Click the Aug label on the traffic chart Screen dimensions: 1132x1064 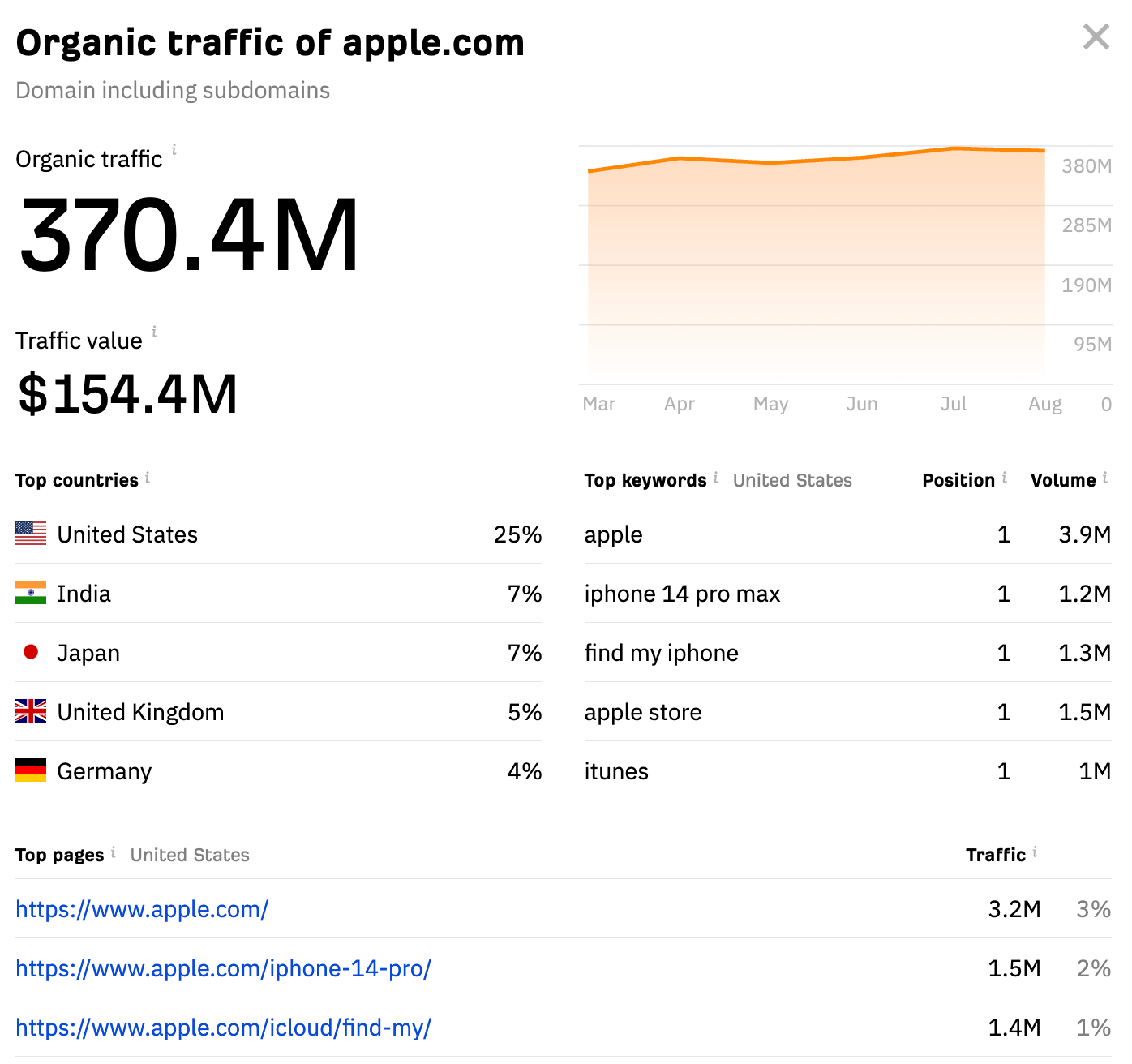point(1045,403)
